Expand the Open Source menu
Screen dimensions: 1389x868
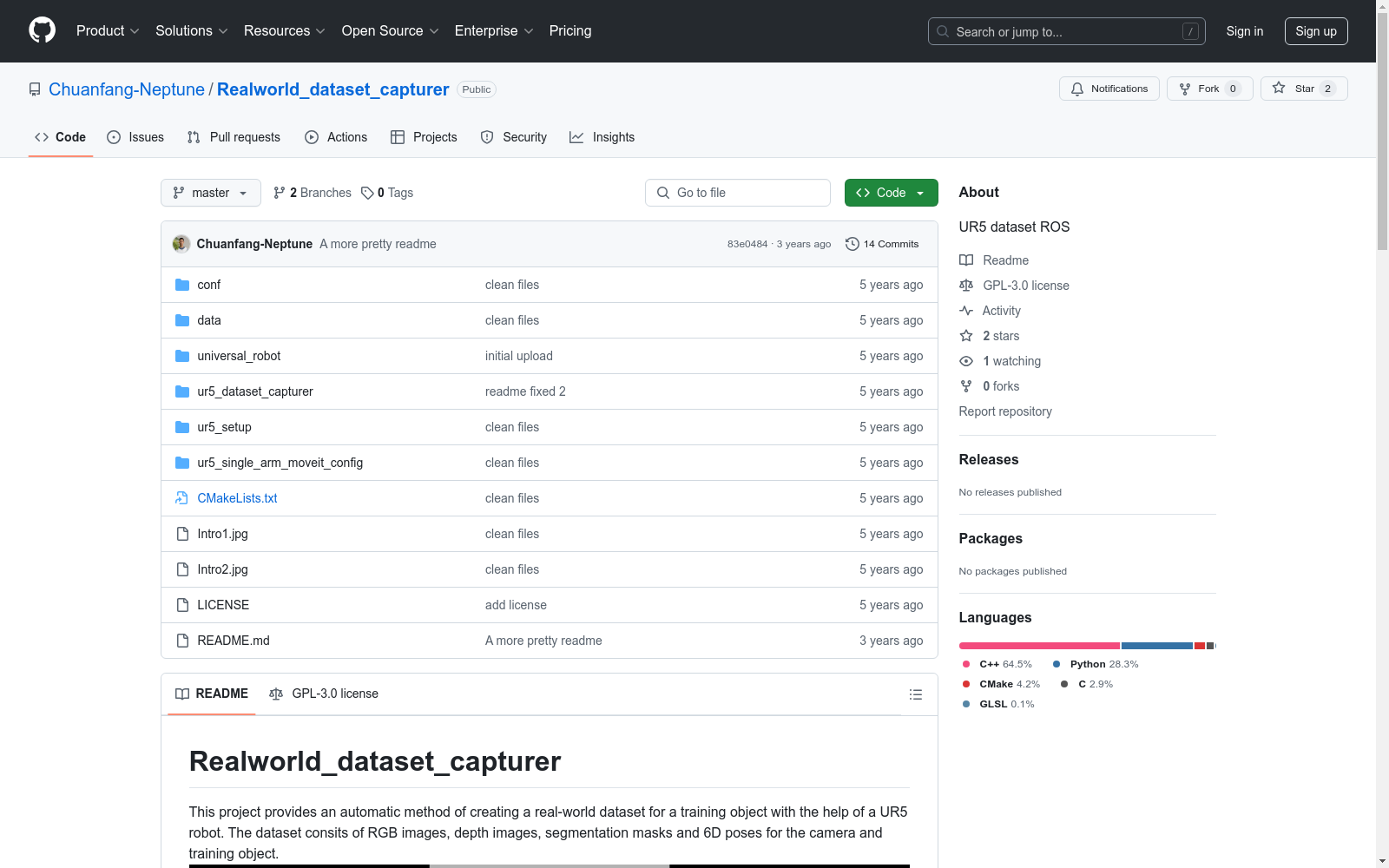click(391, 30)
